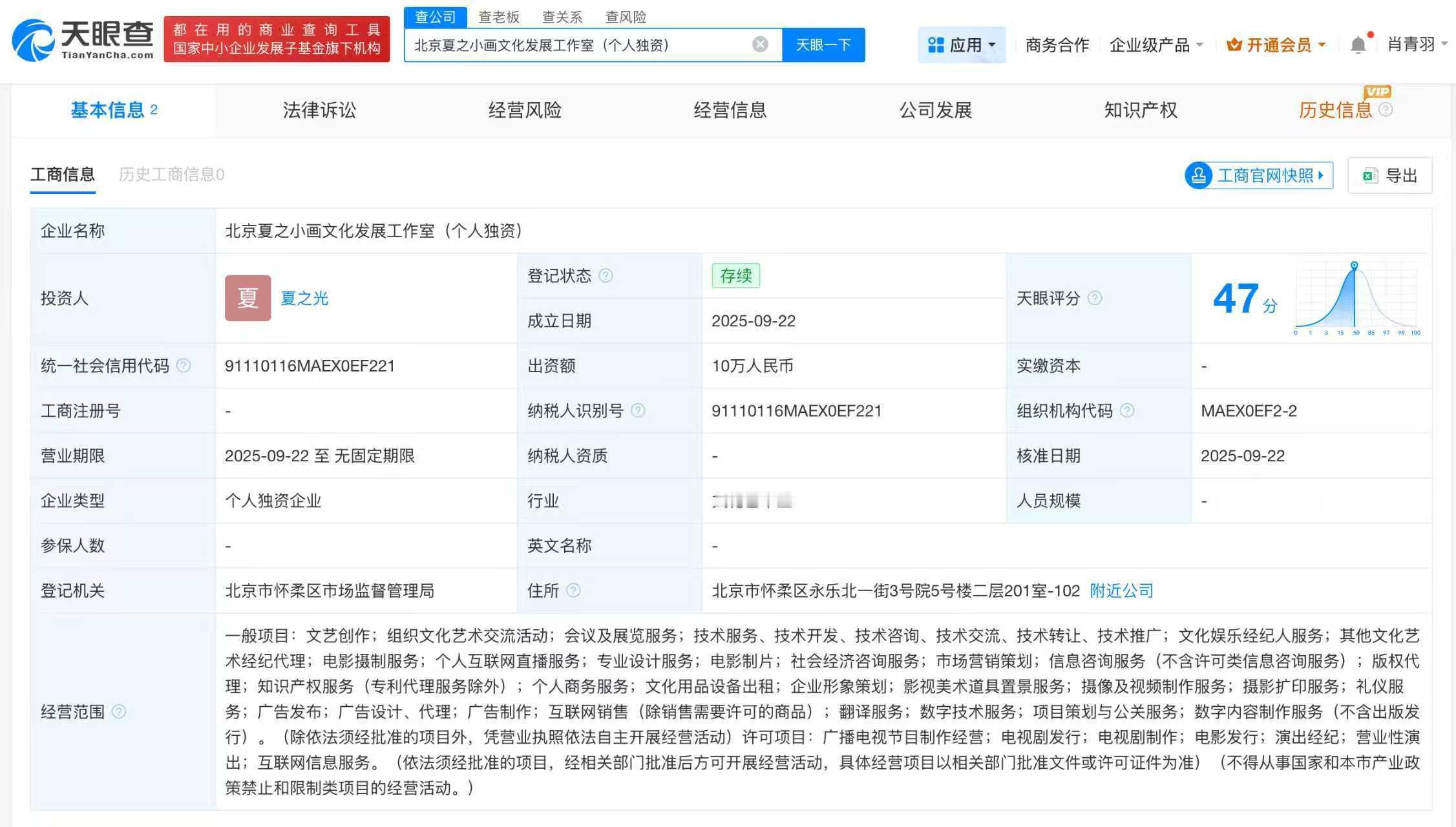Open the notification bell icon
The width and height of the screenshot is (1456, 827).
(1358, 45)
